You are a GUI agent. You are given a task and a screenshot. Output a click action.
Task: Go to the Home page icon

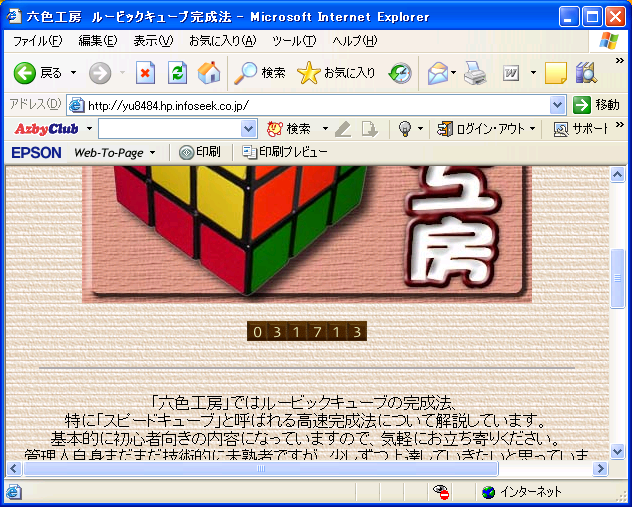[209, 73]
